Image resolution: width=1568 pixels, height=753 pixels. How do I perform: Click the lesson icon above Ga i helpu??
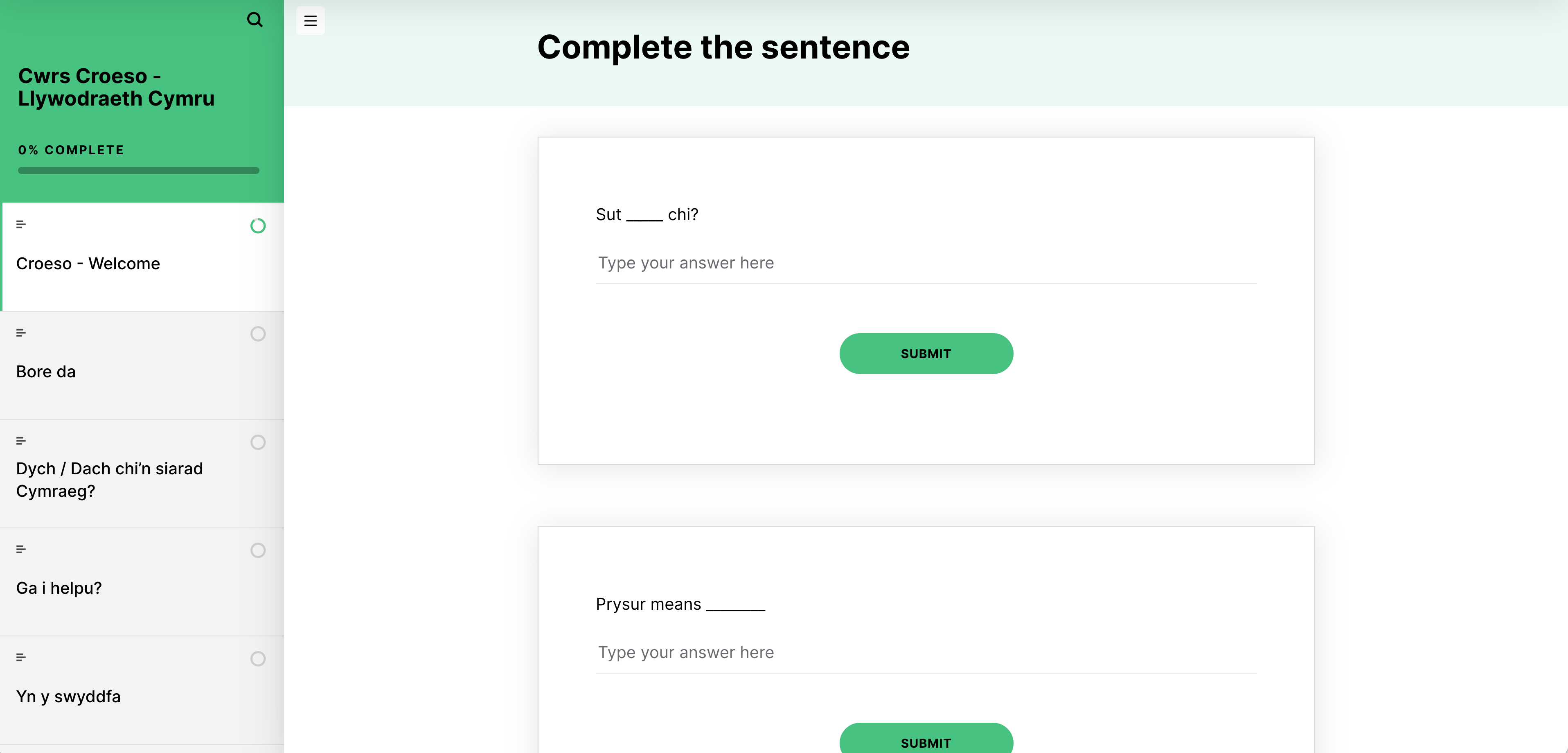pyautogui.click(x=21, y=549)
